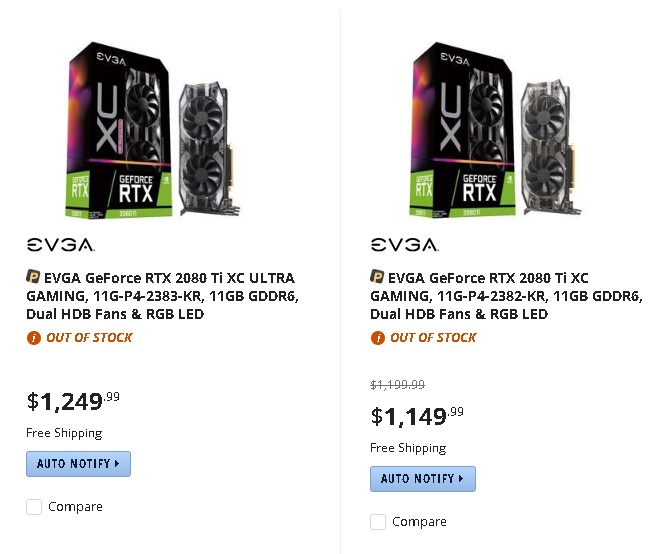Click the Compare label under the left card
This screenshot has width=672, height=554.
coord(75,506)
